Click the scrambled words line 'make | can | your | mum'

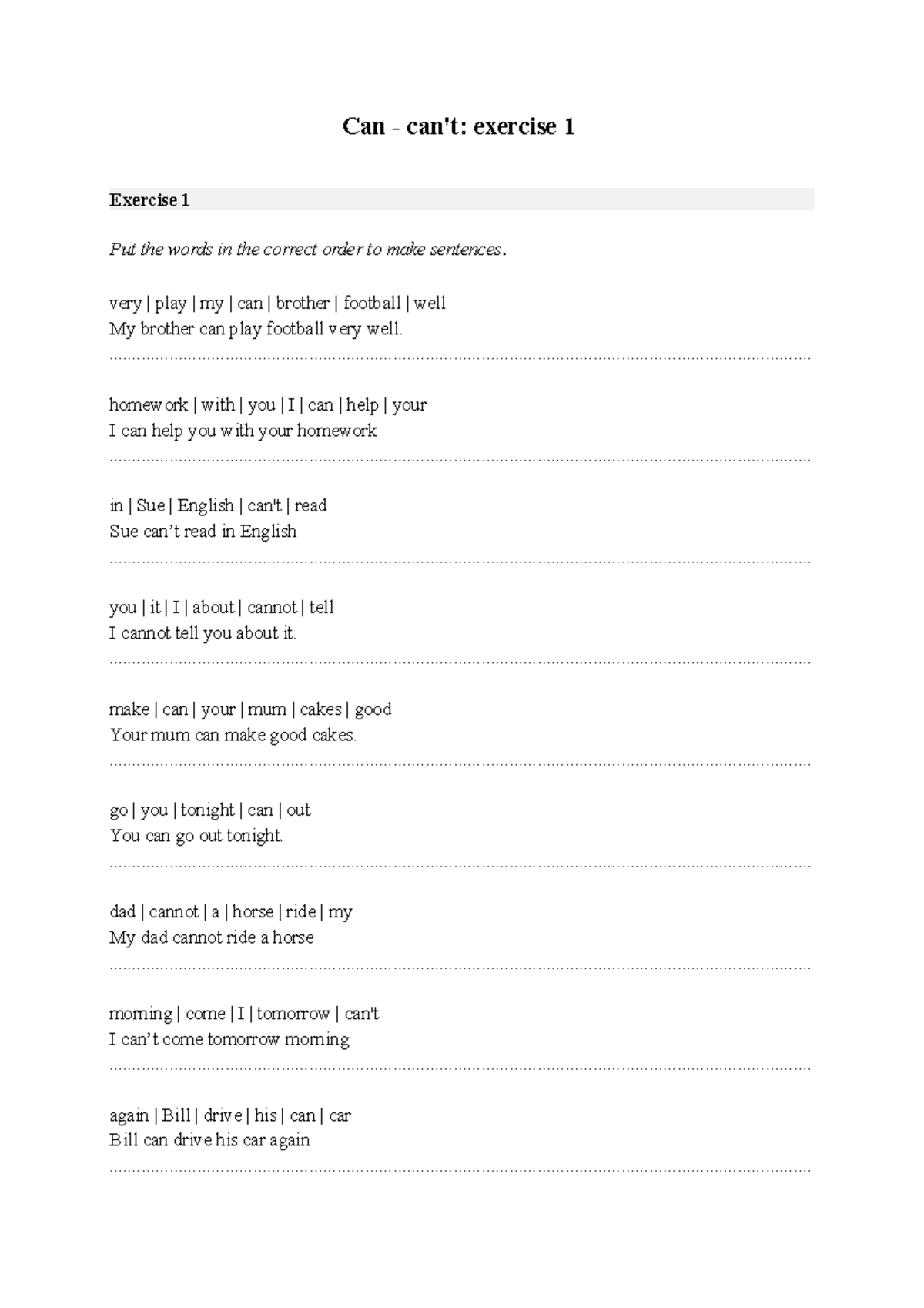point(250,709)
